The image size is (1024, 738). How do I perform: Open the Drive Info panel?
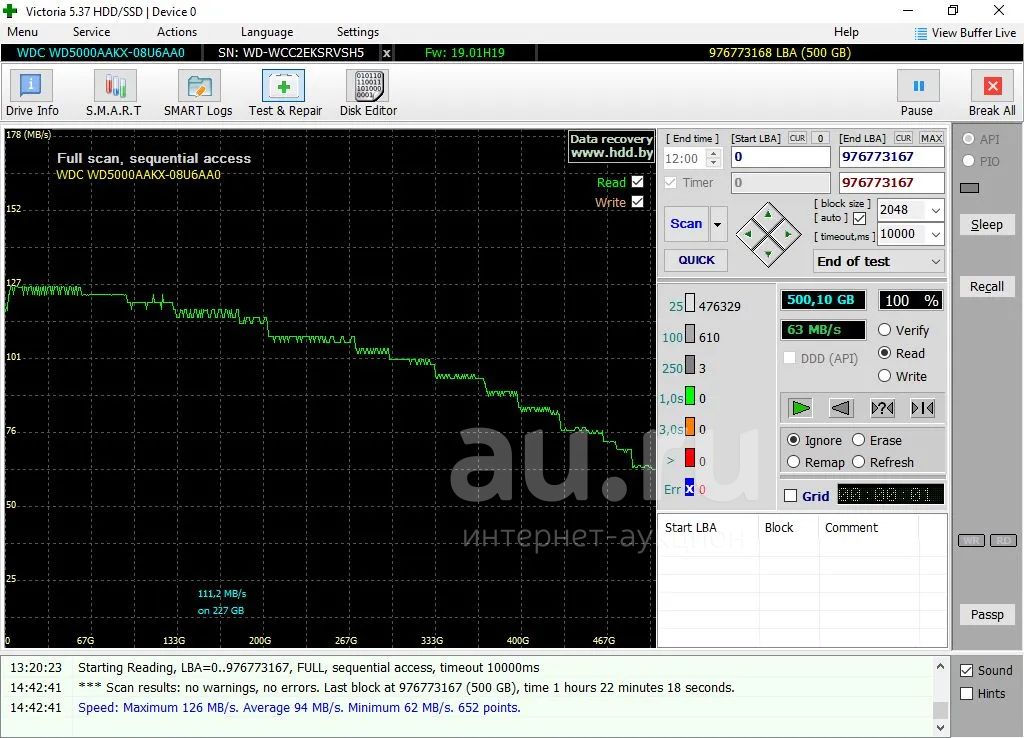[x=32, y=93]
